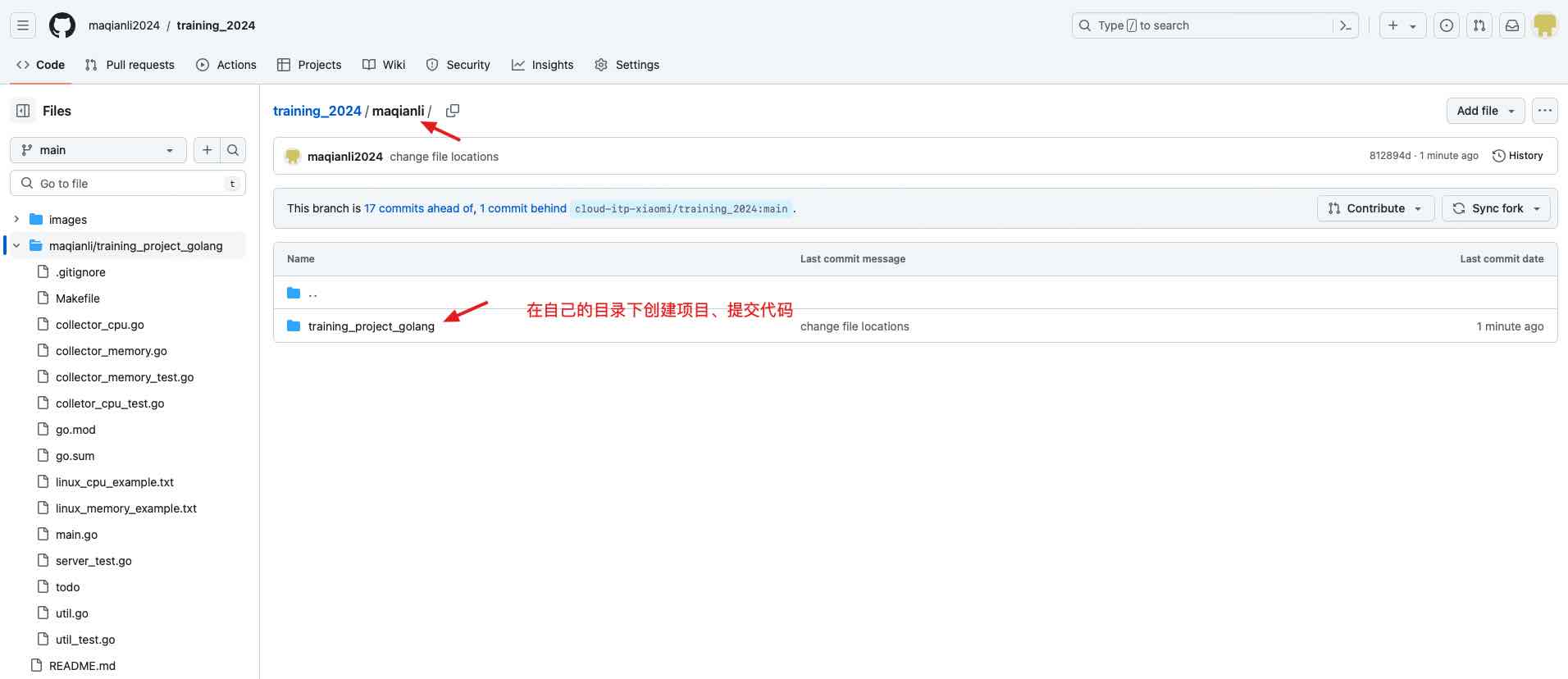Open colletor_cpu_test.go in tree
Viewport: 1568px width, 679px height.
(x=110, y=403)
